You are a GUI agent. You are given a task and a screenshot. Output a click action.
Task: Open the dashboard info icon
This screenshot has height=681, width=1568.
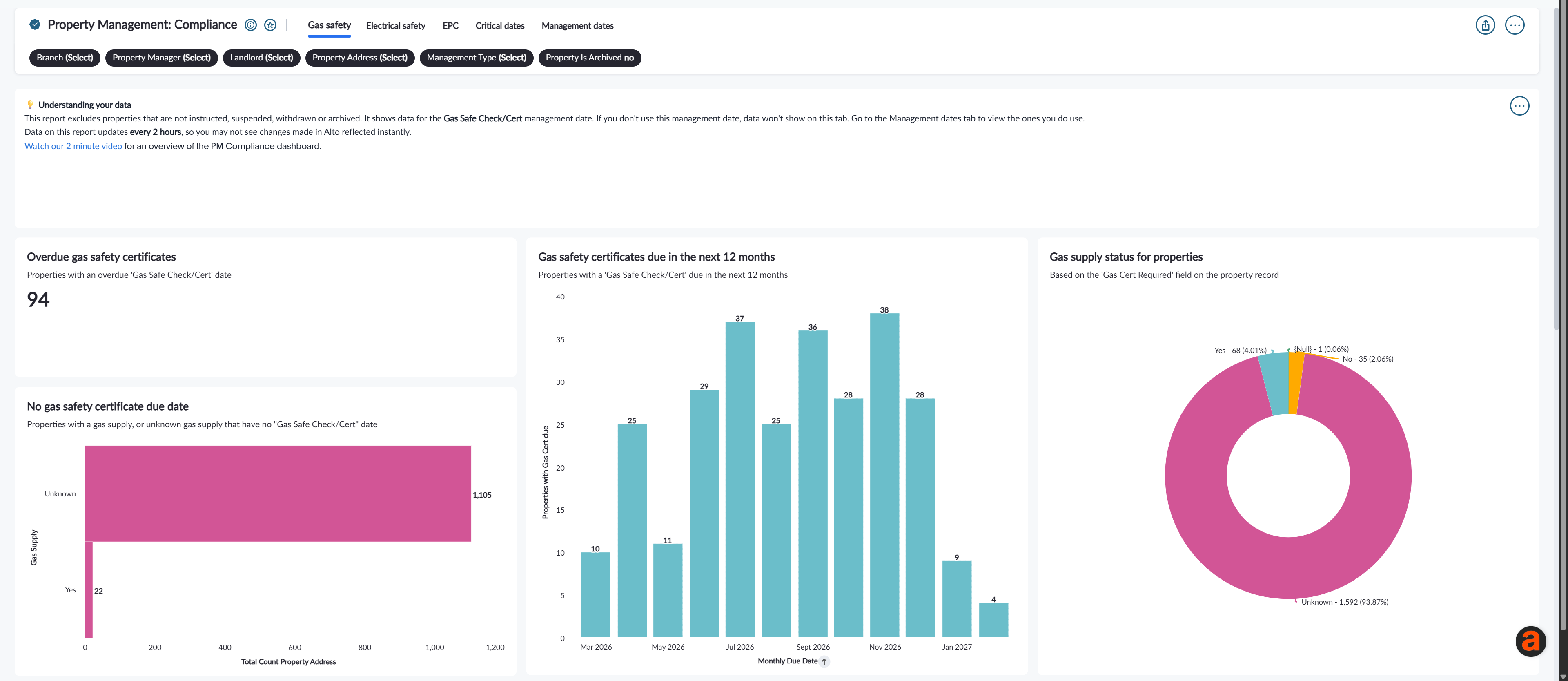(250, 25)
